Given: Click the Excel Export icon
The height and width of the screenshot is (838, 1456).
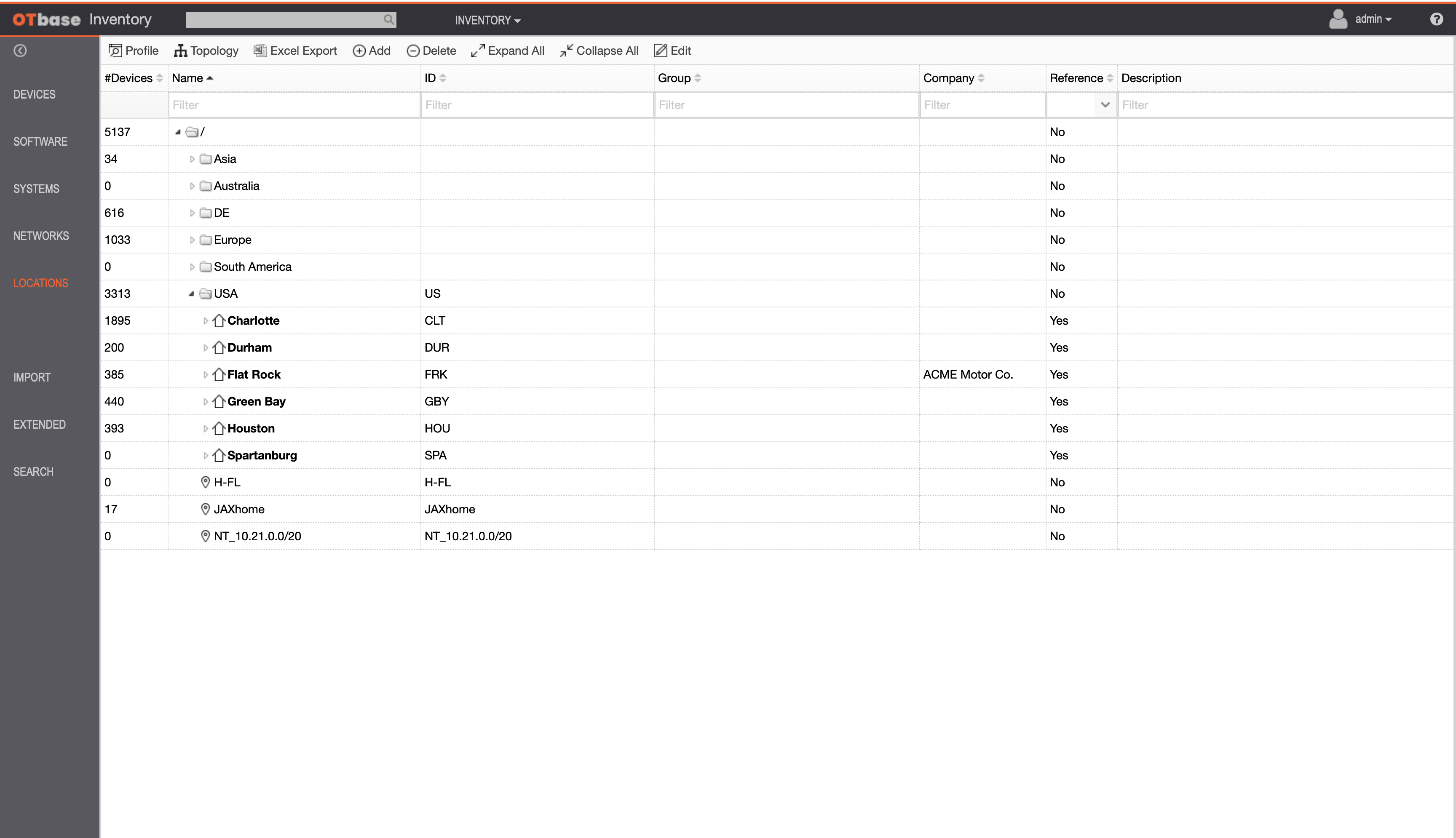Looking at the screenshot, I should click(x=260, y=51).
